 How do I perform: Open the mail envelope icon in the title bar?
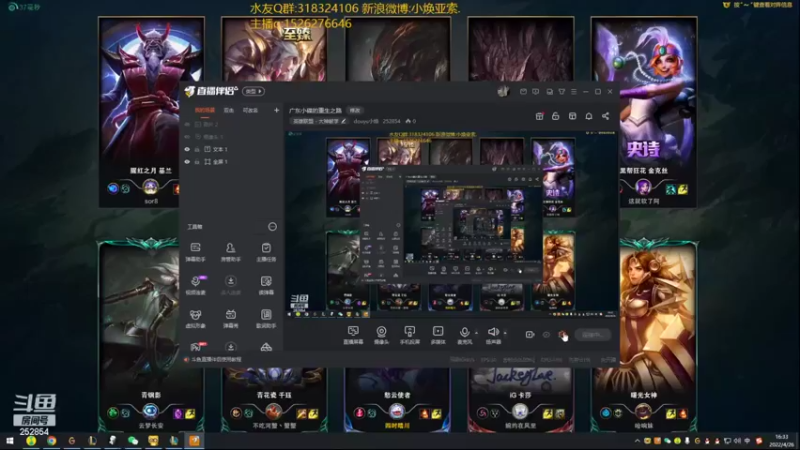click(x=523, y=91)
